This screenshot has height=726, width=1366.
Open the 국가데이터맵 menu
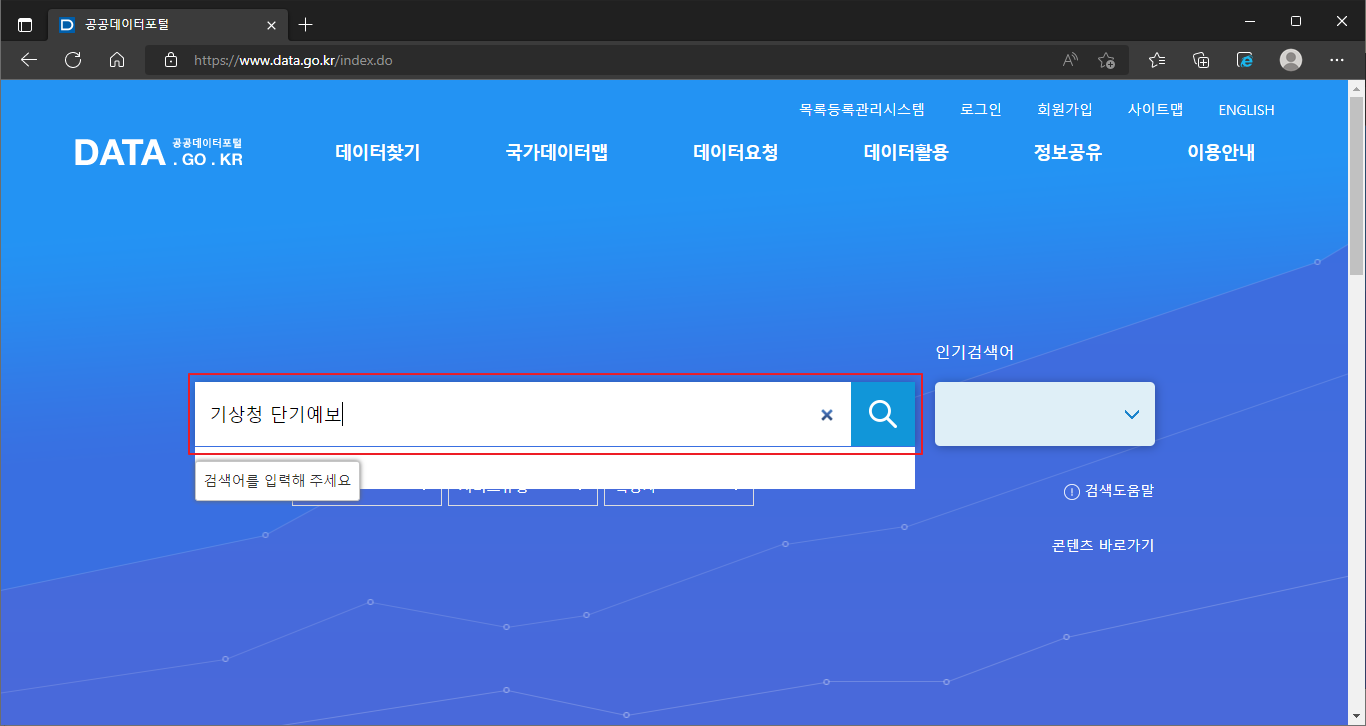(x=557, y=152)
